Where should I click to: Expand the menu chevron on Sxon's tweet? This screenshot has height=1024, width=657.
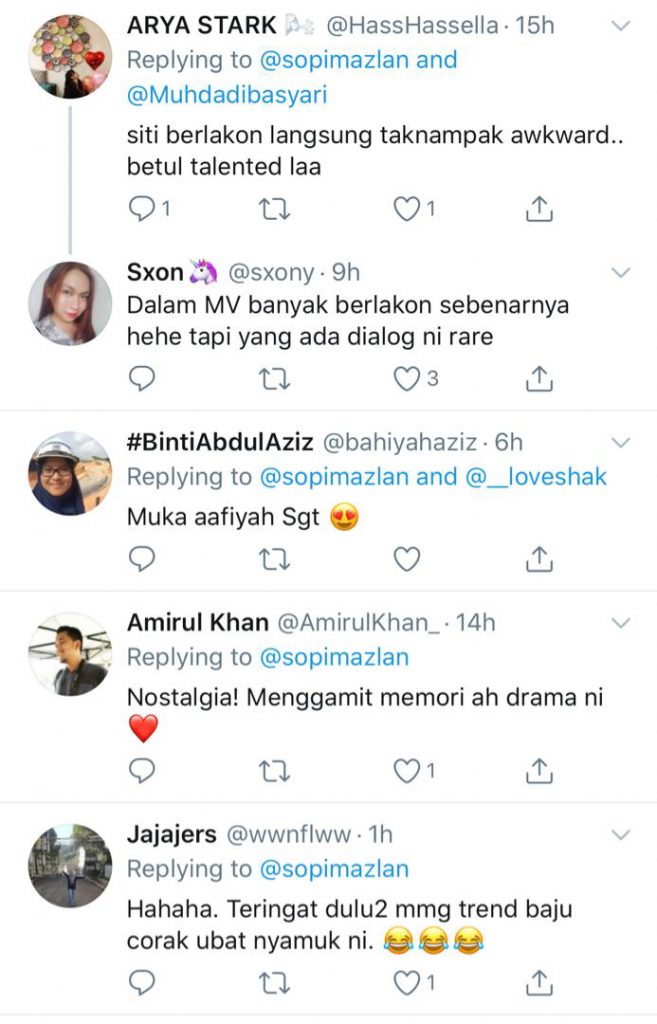(621, 272)
